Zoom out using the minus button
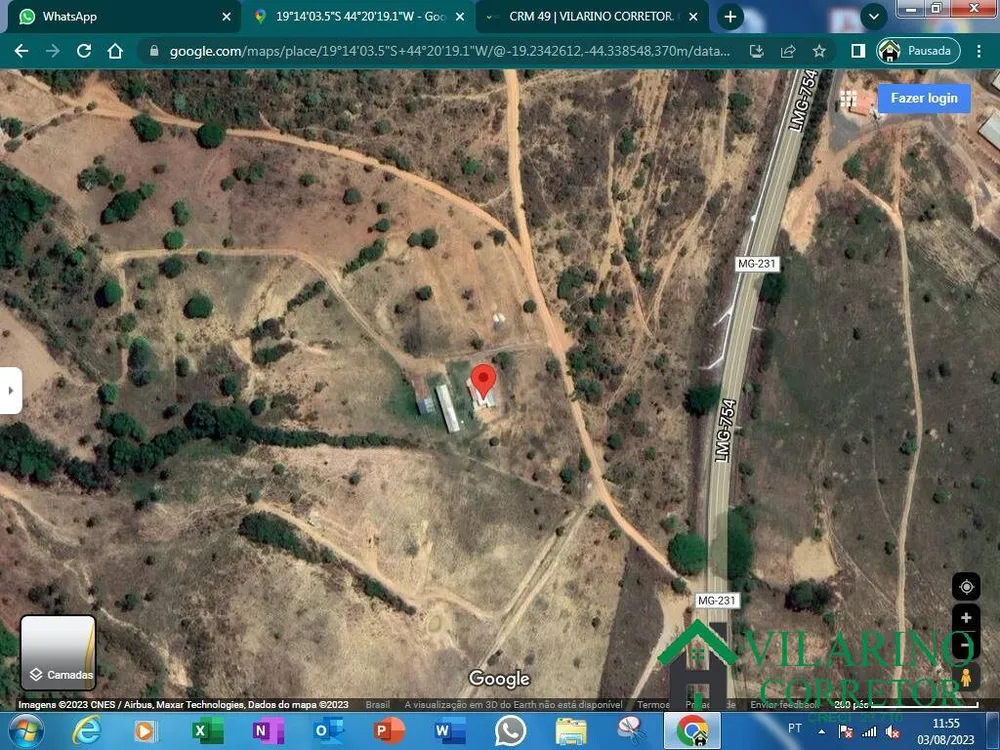This screenshot has height=750, width=1000. pos(966,645)
